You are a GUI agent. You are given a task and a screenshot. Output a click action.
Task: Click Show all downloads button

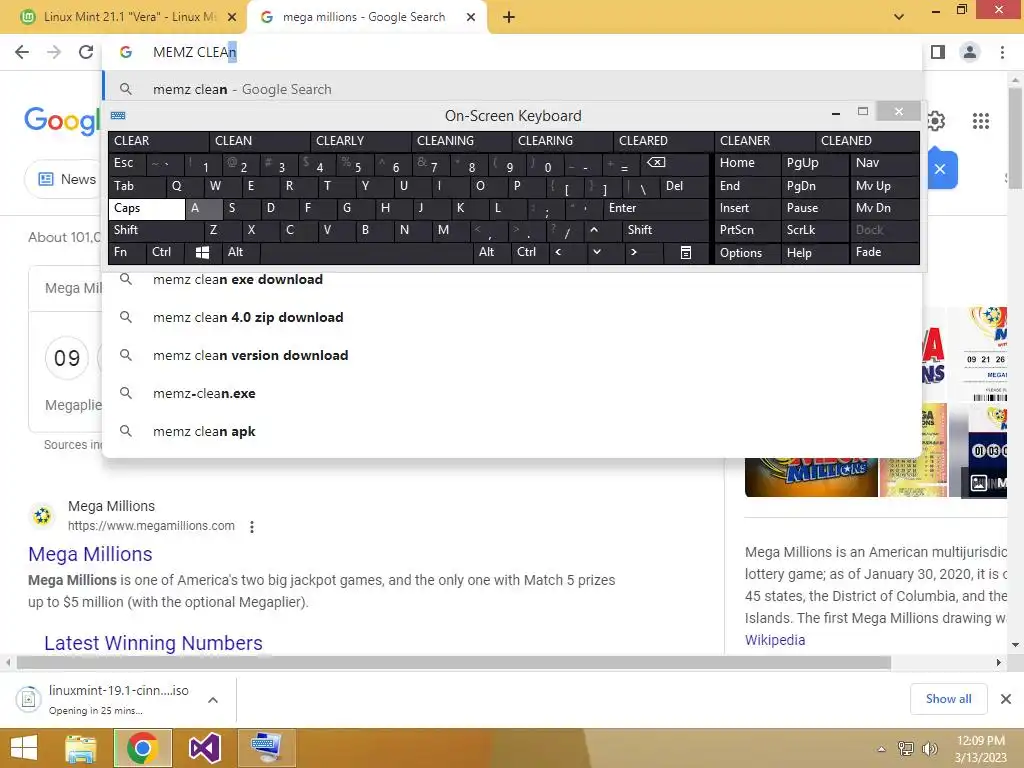tap(948, 699)
